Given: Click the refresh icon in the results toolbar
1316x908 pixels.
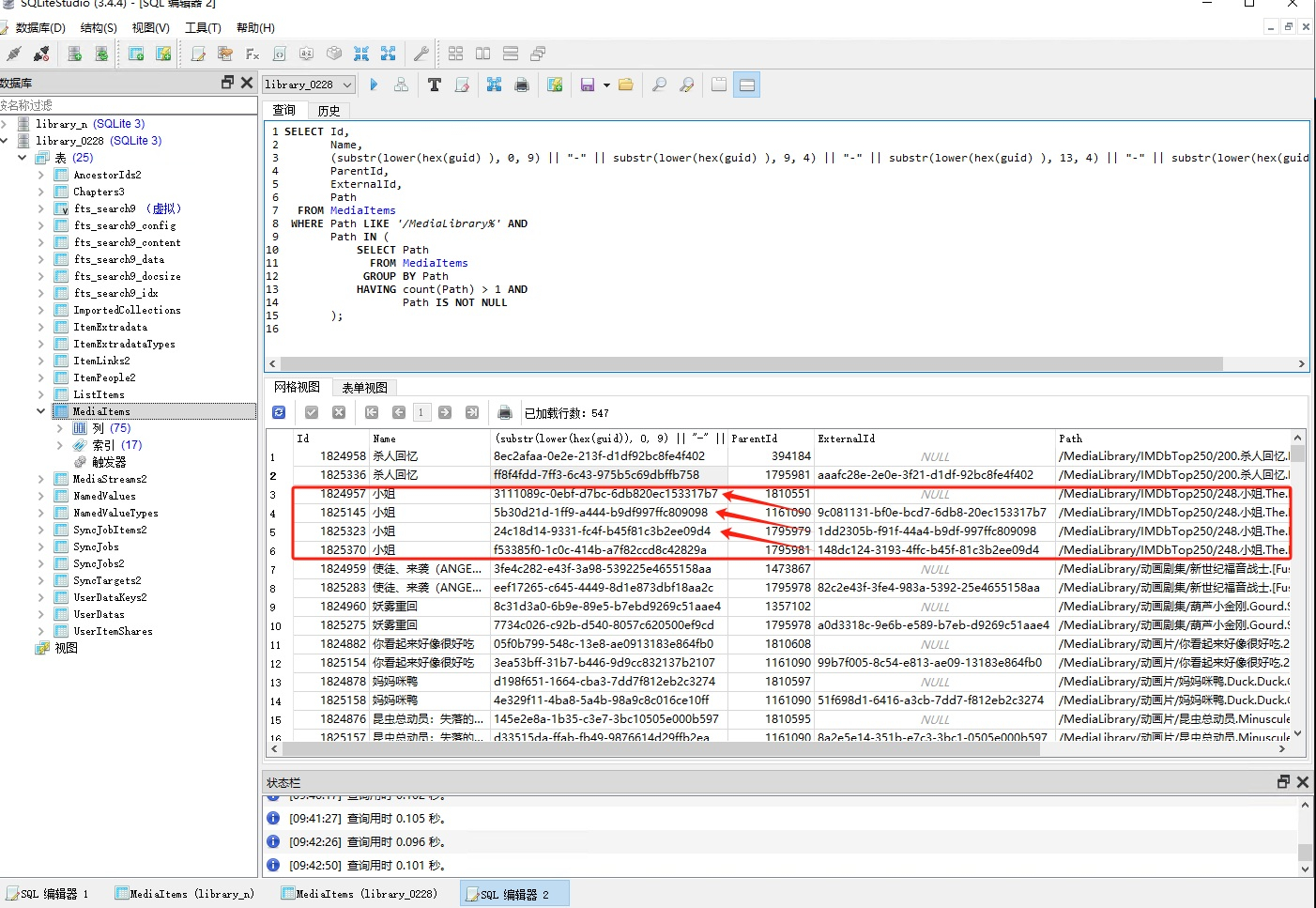Looking at the screenshot, I should coord(279,412).
